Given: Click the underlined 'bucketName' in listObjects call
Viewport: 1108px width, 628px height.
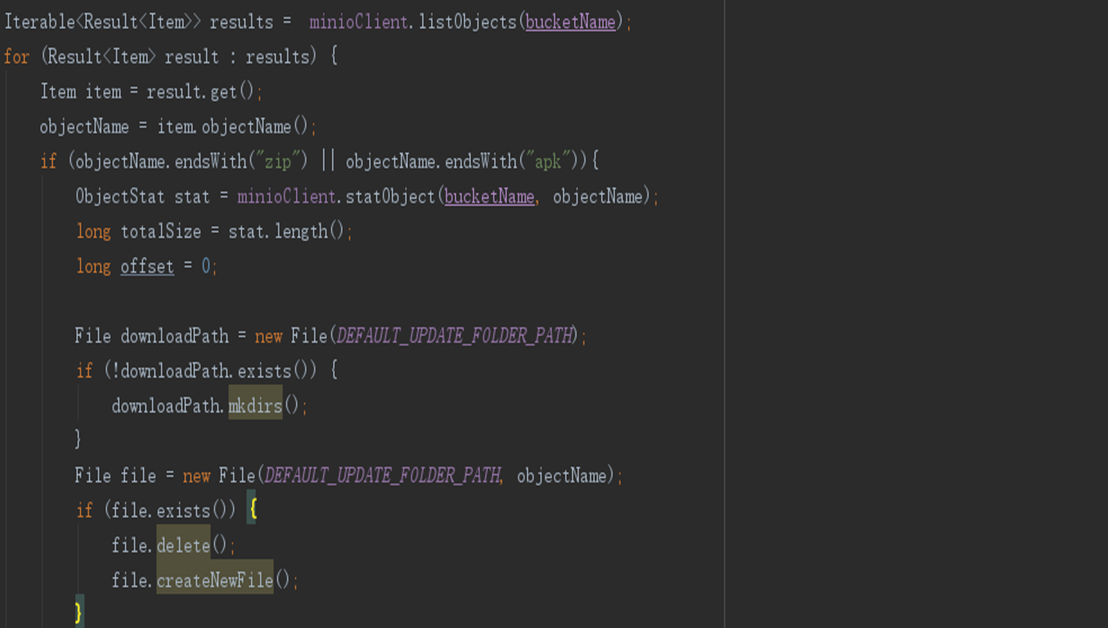Looking at the screenshot, I should [x=570, y=22].
